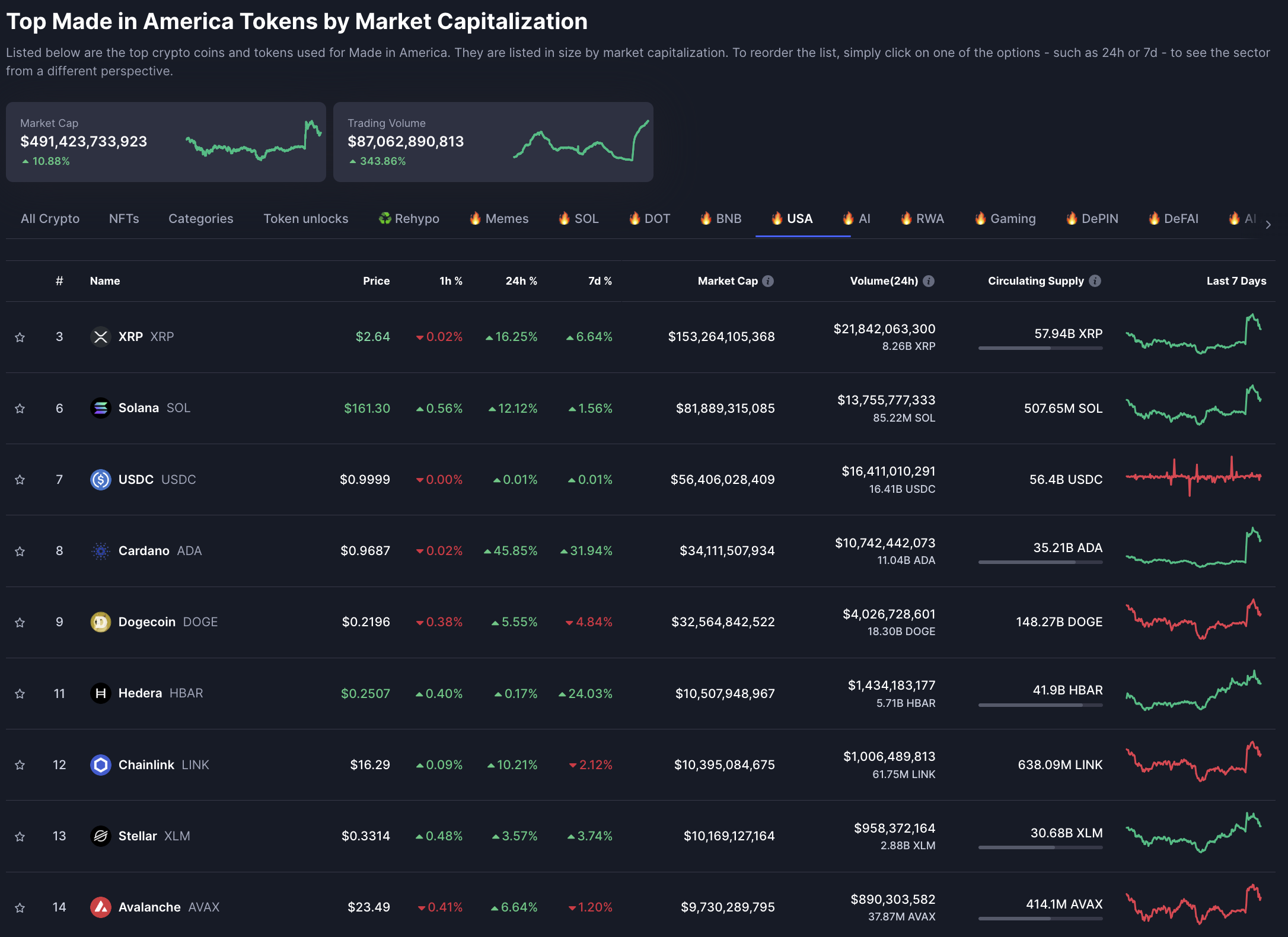Select the BNB category tab

pyautogui.click(x=720, y=219)
